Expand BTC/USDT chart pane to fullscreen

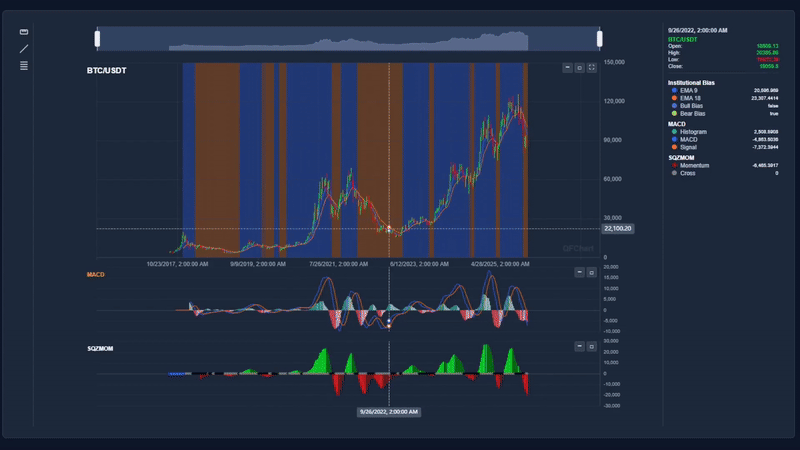pos(591,68)
